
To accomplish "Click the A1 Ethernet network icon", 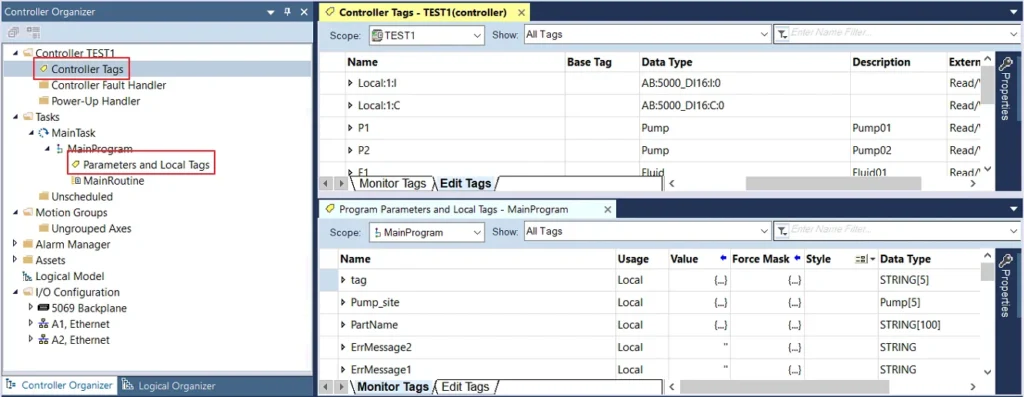I will pyautogui.click(x=44, y=324).
